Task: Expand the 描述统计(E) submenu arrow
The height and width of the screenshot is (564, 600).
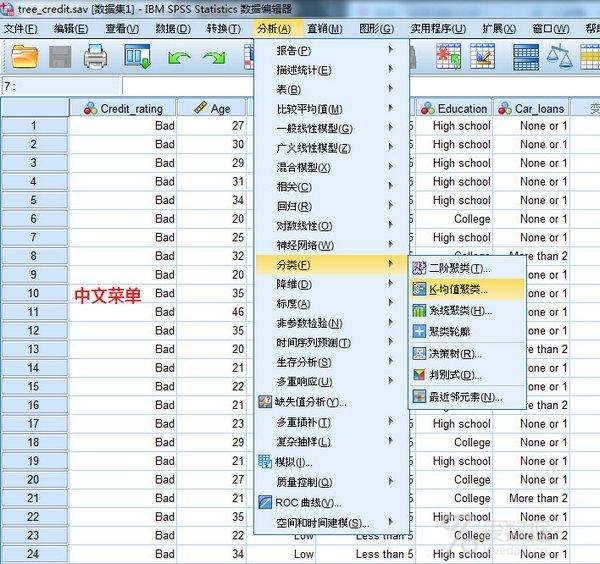Action: [x=391, y=69]
